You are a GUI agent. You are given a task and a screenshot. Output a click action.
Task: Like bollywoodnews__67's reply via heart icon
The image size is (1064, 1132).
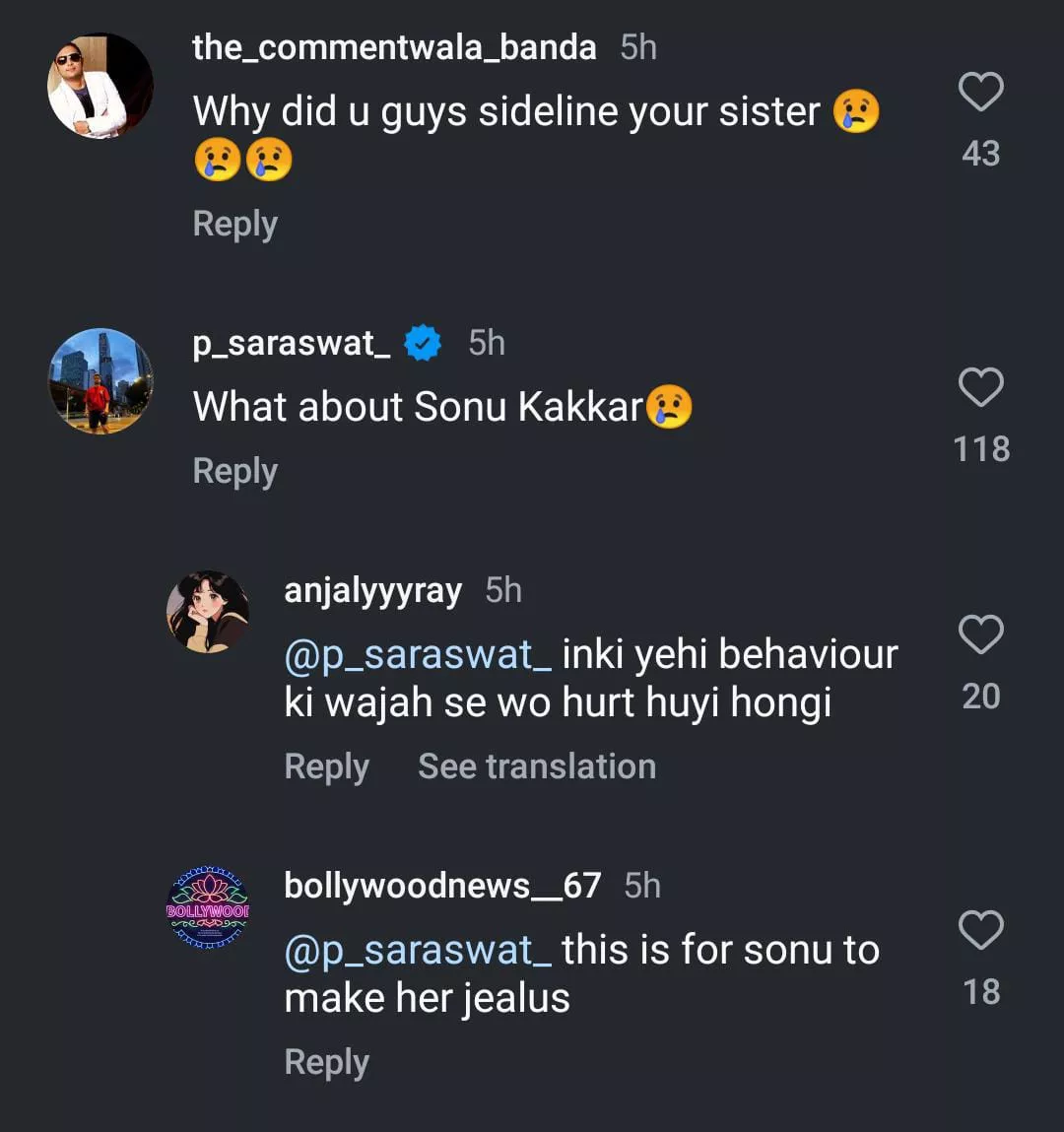980,931
